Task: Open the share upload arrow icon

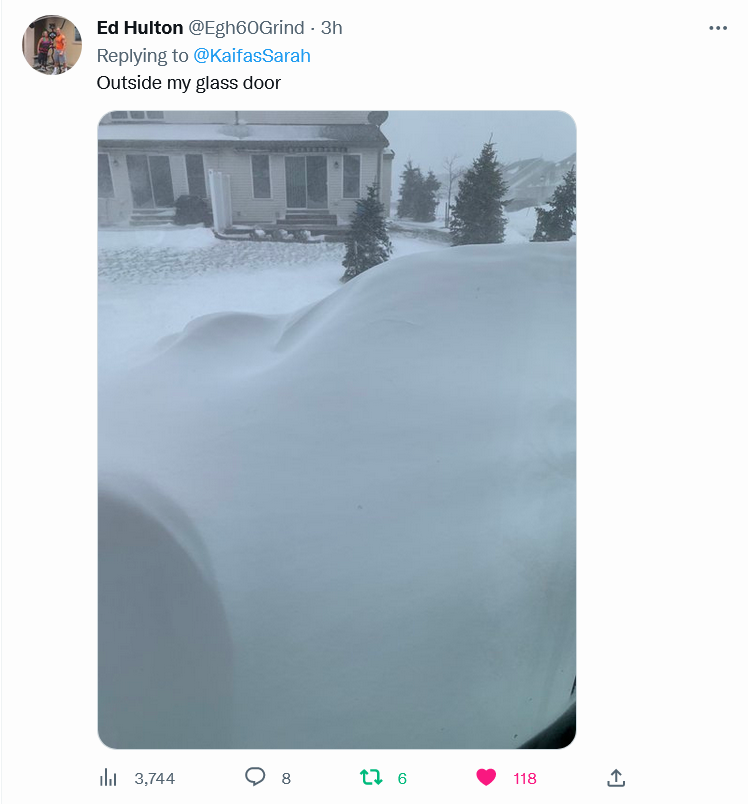Action: pos(616,777)
